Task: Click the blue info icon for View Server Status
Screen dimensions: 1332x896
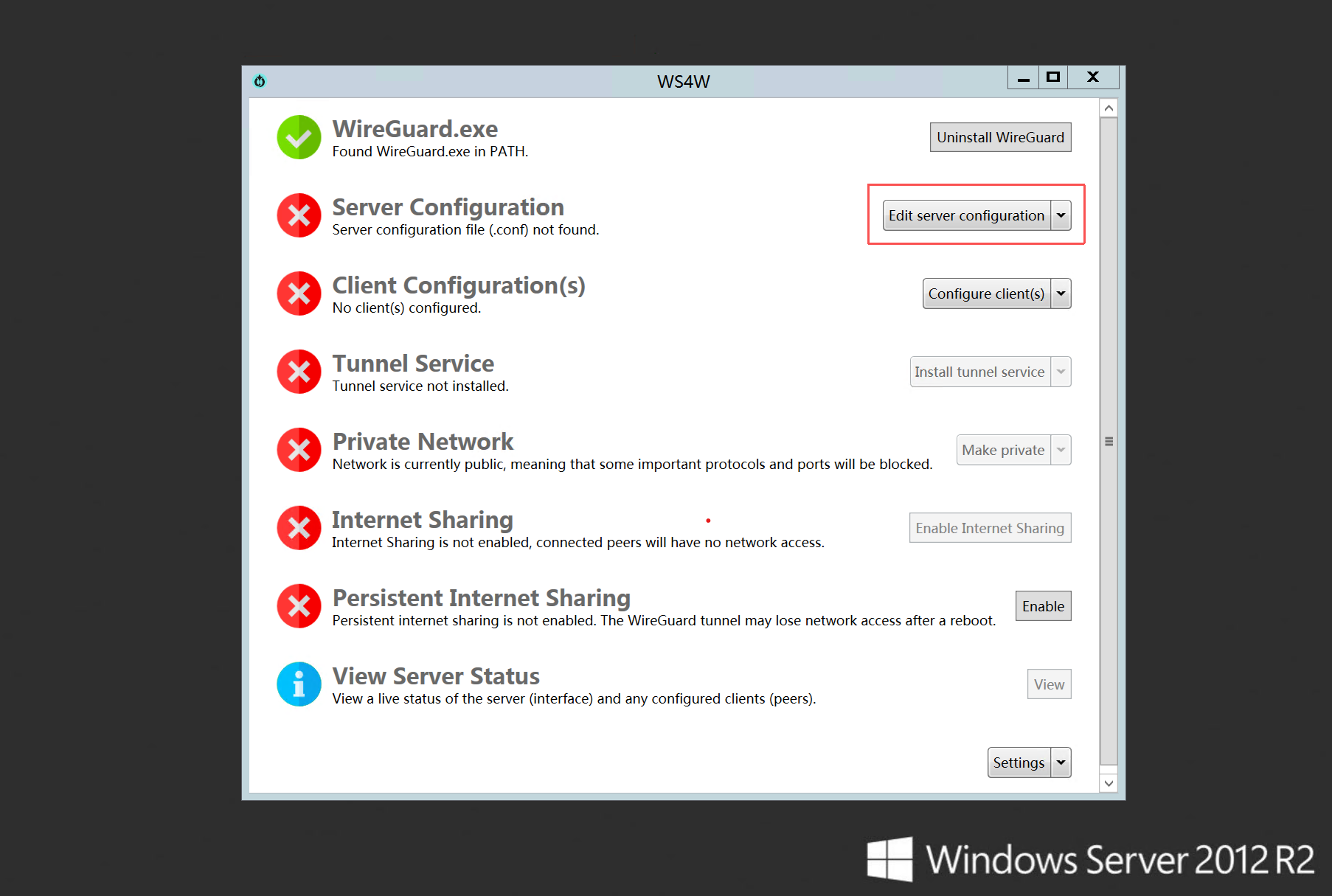Action: click(x=299, y=684)
